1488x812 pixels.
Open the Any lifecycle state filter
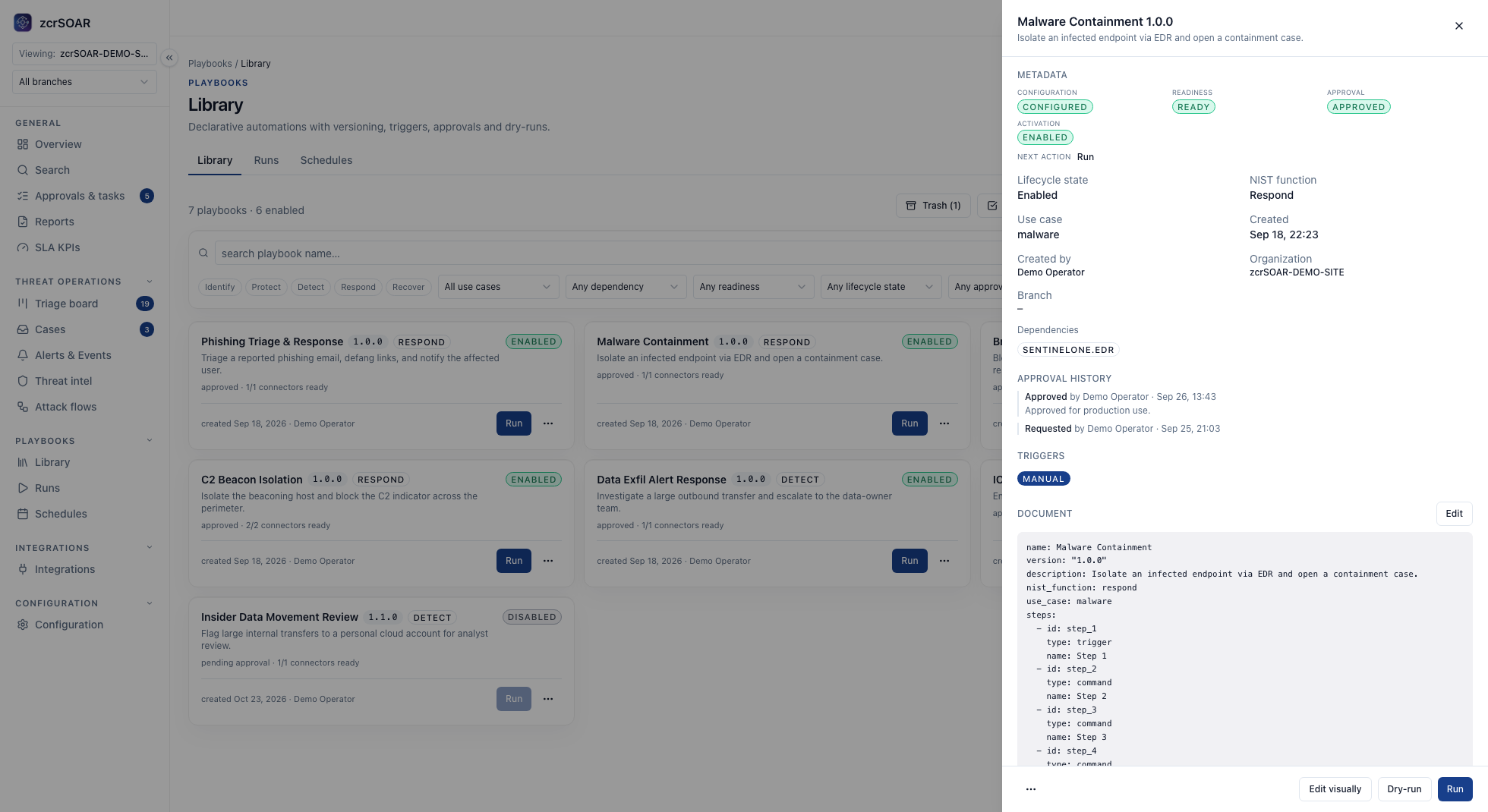click(x=881, y=287)
